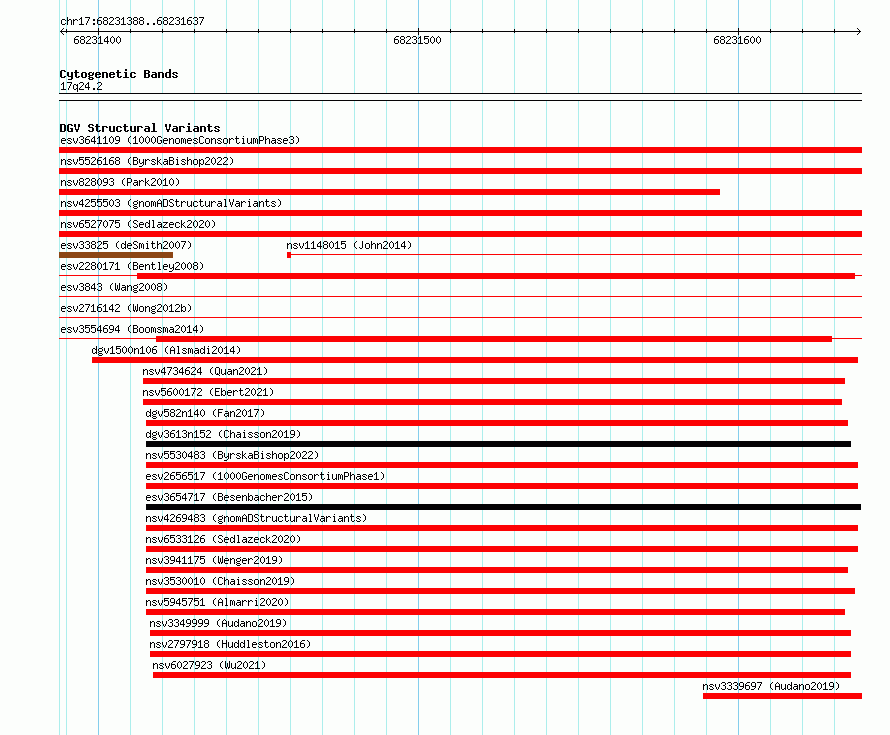This screenshot has width=890, height=735.
Task: Click esv2656517 (1000GenomesConsortiumPhase1) label
Action: (265, 476)
